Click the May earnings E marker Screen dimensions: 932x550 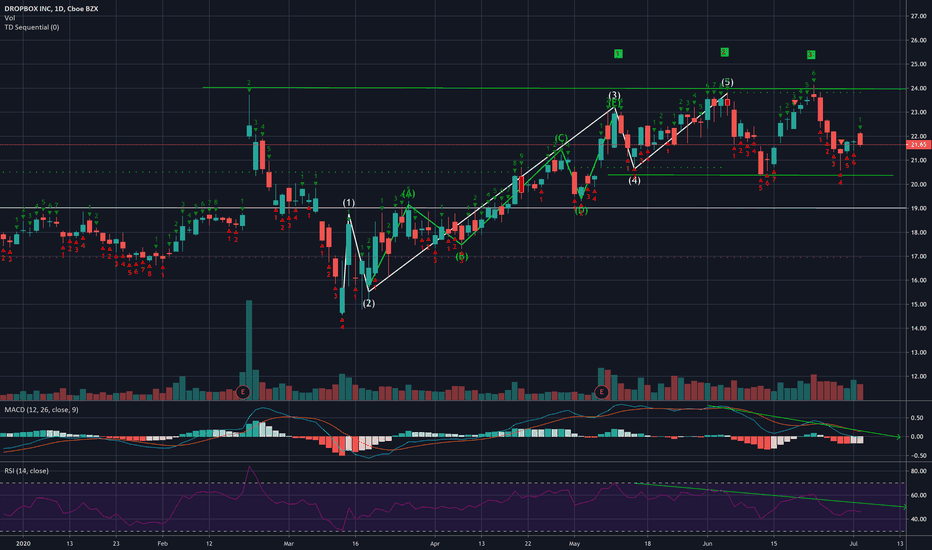[602, 392]
